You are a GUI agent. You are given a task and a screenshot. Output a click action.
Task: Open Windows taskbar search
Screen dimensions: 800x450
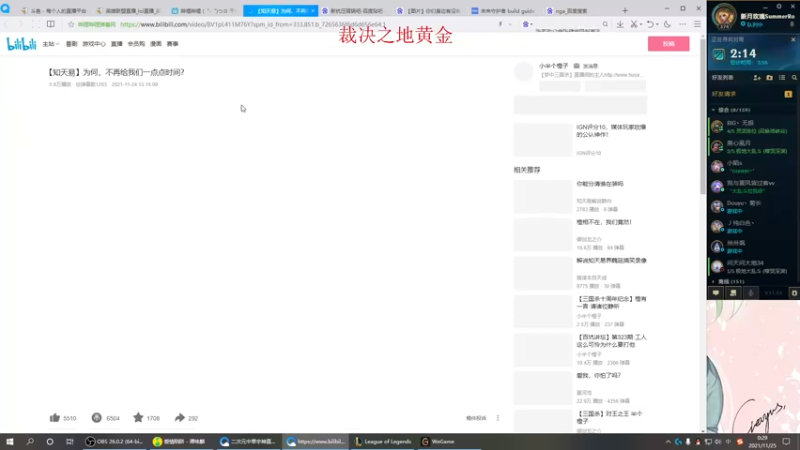tap(30, 441)
